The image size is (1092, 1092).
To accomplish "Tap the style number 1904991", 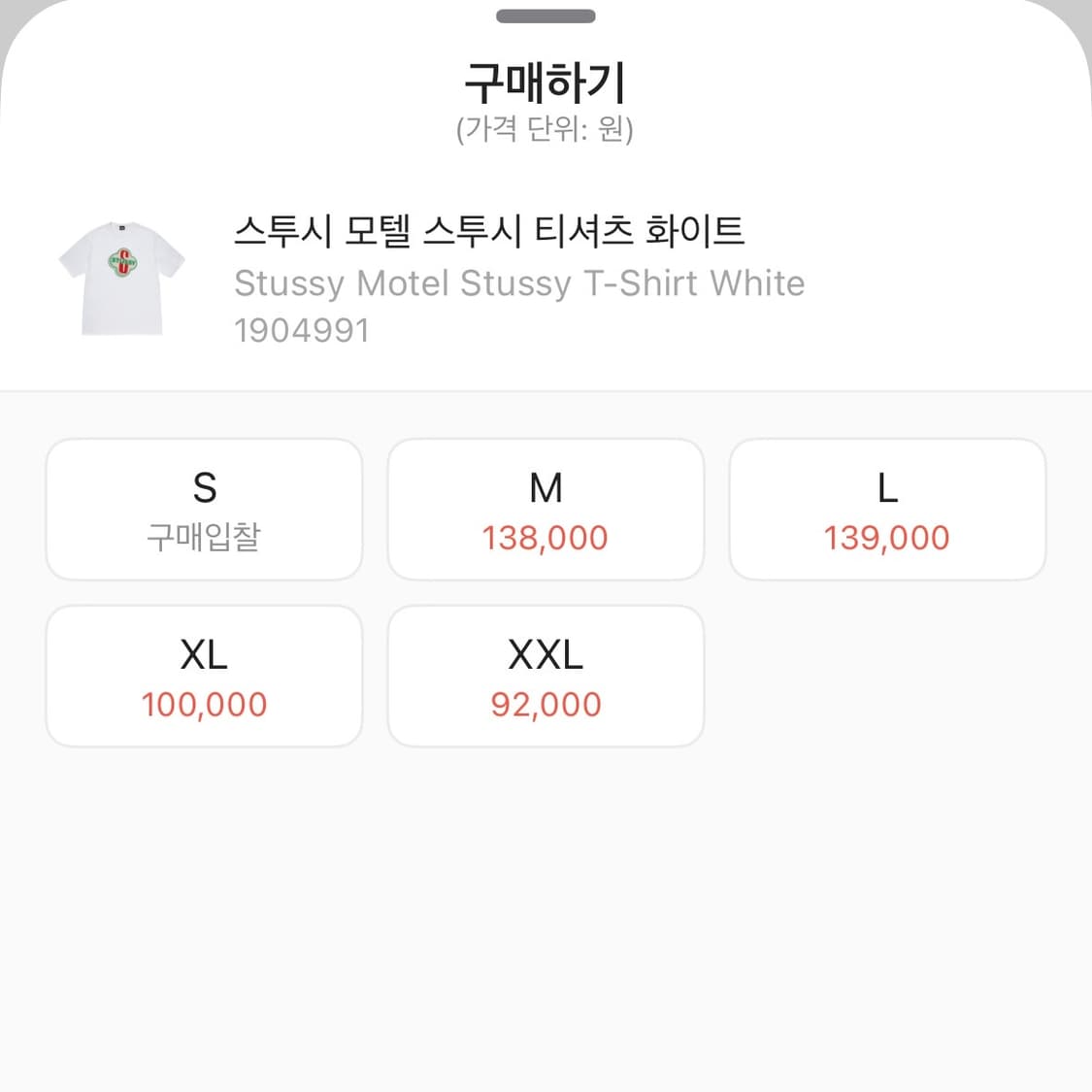I will [x=302, y=330].
